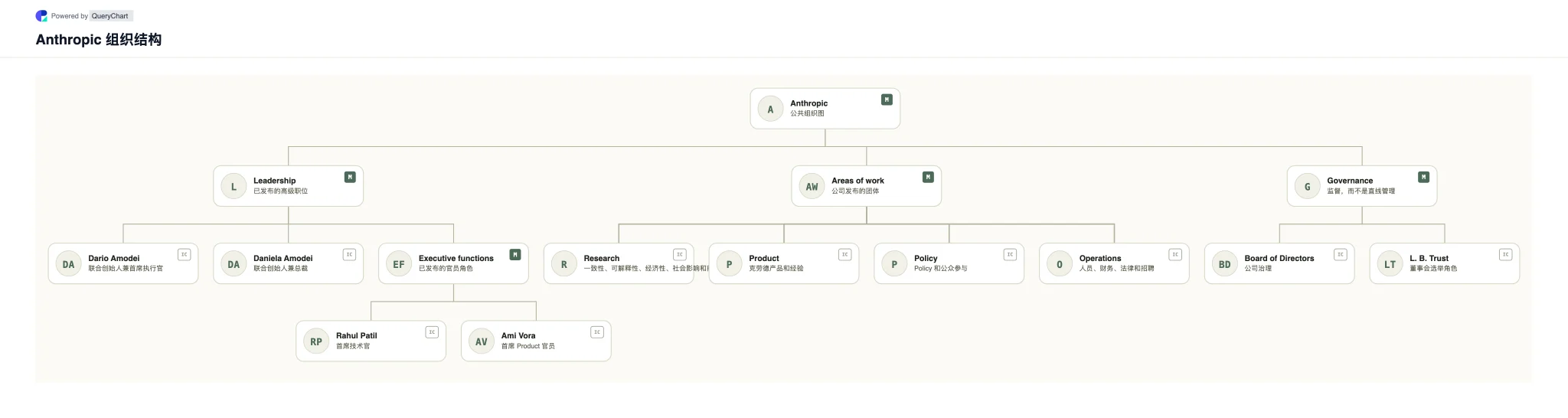Select the Rahul Patil name
Screen dimensions: 1568x418
click(x=356, y=335)
